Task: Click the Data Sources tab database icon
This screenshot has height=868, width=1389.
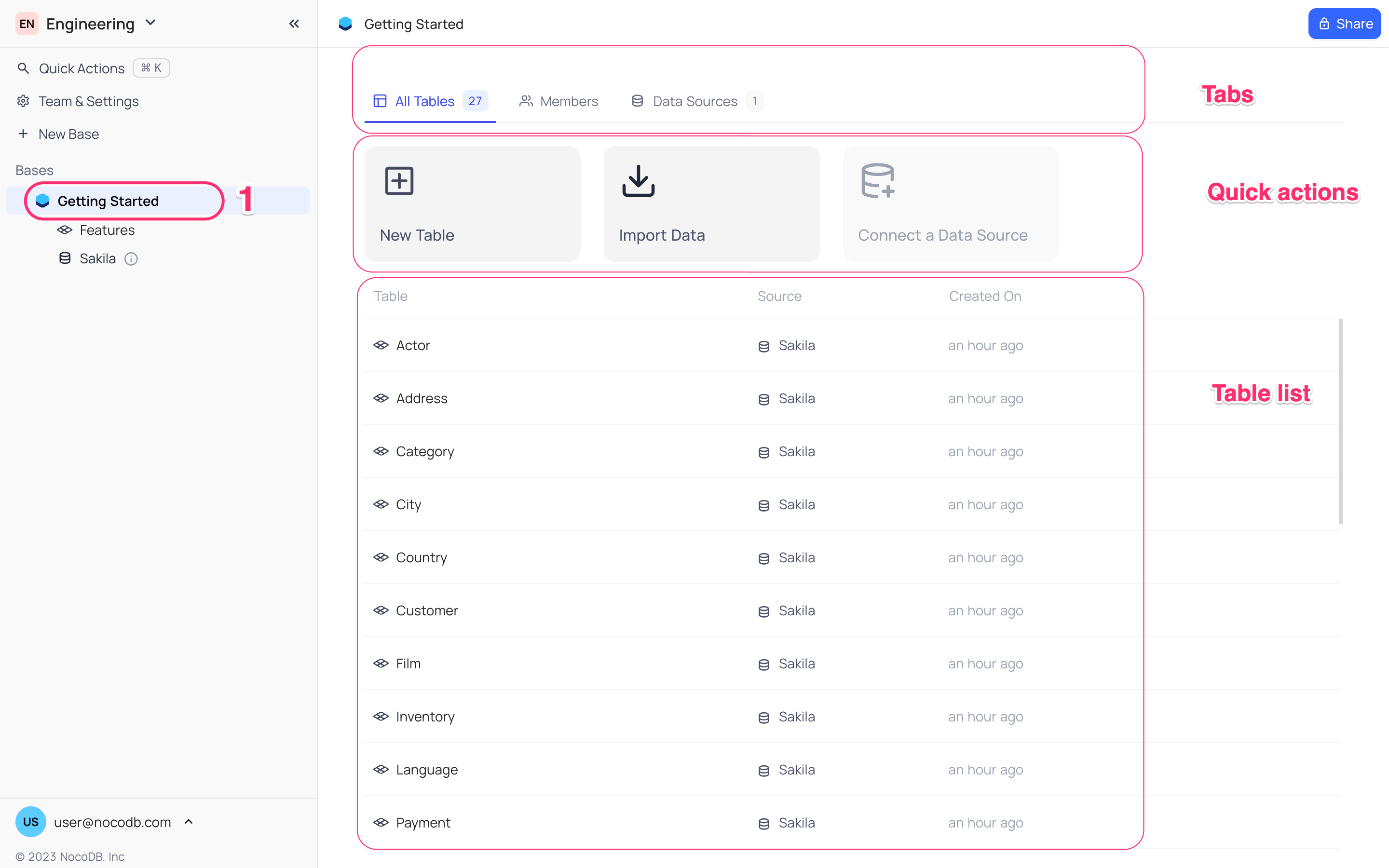Action: coord(637,101)
